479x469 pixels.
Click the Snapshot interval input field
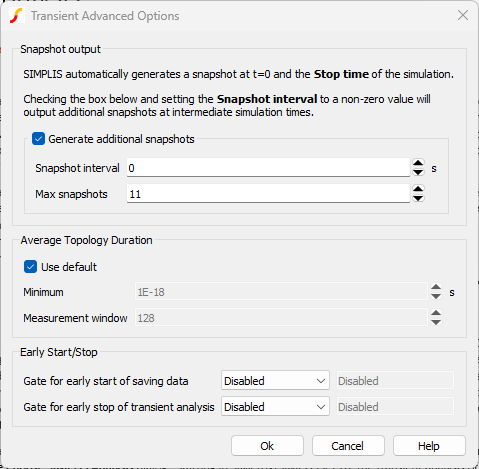click(268, 168)
